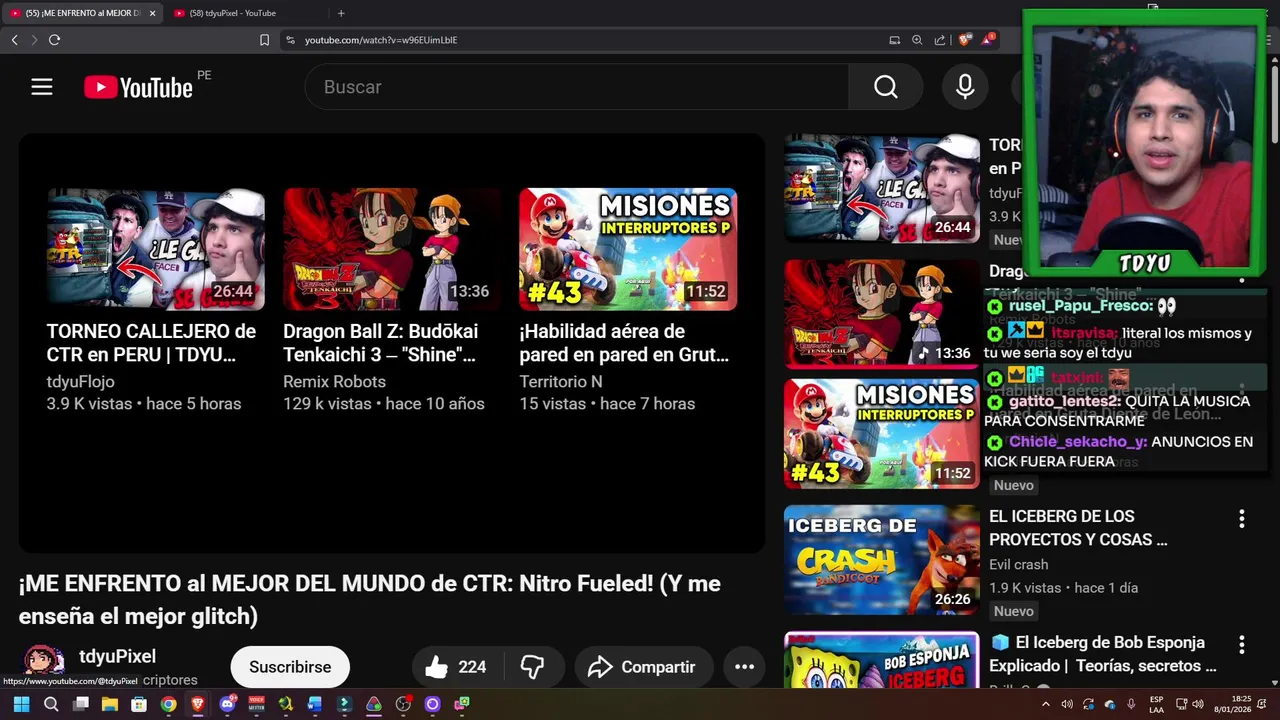
Task: Share this page from address bar
Action: (x=940, y=40)
